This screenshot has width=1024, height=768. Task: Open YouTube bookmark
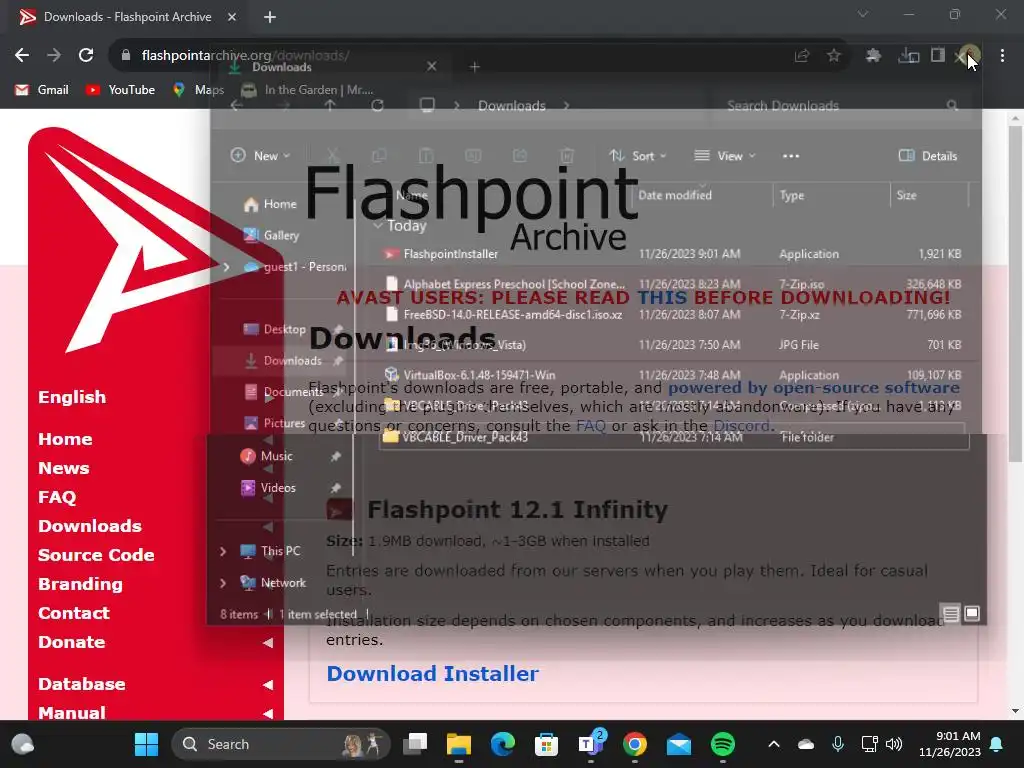click(x=120, y=89)
